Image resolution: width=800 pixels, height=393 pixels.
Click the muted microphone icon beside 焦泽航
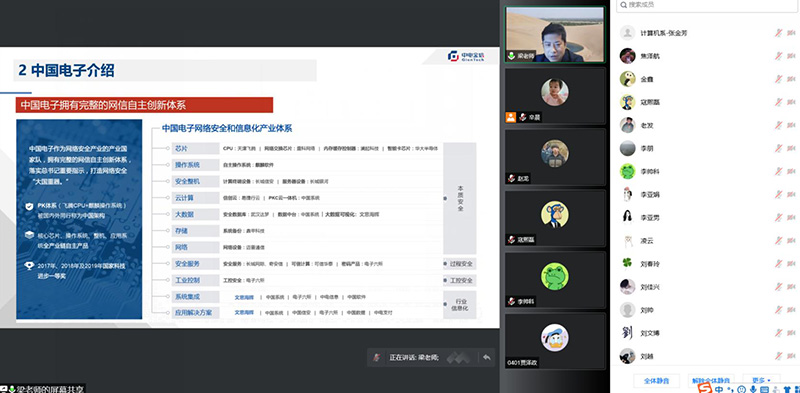779,56
